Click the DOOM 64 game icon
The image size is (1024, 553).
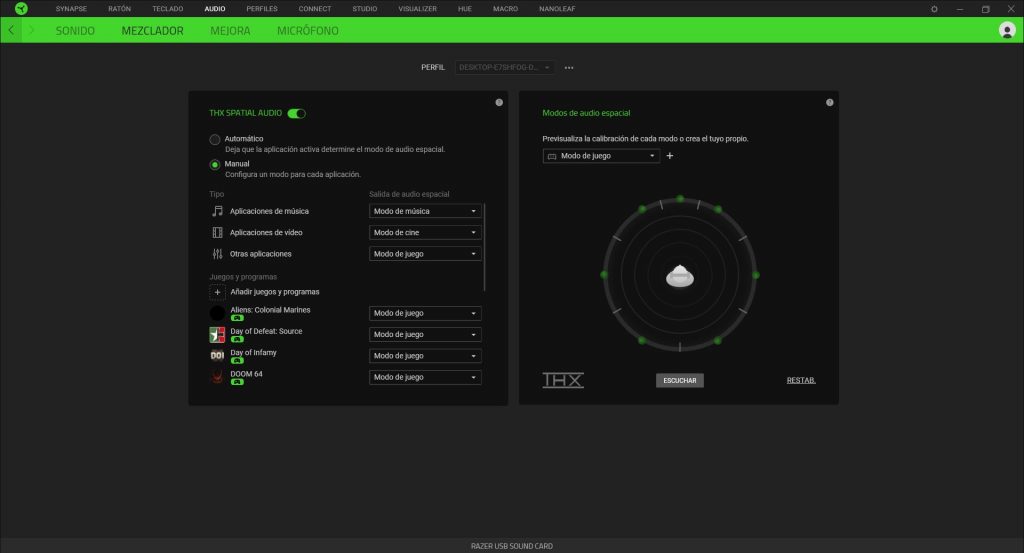217,377
